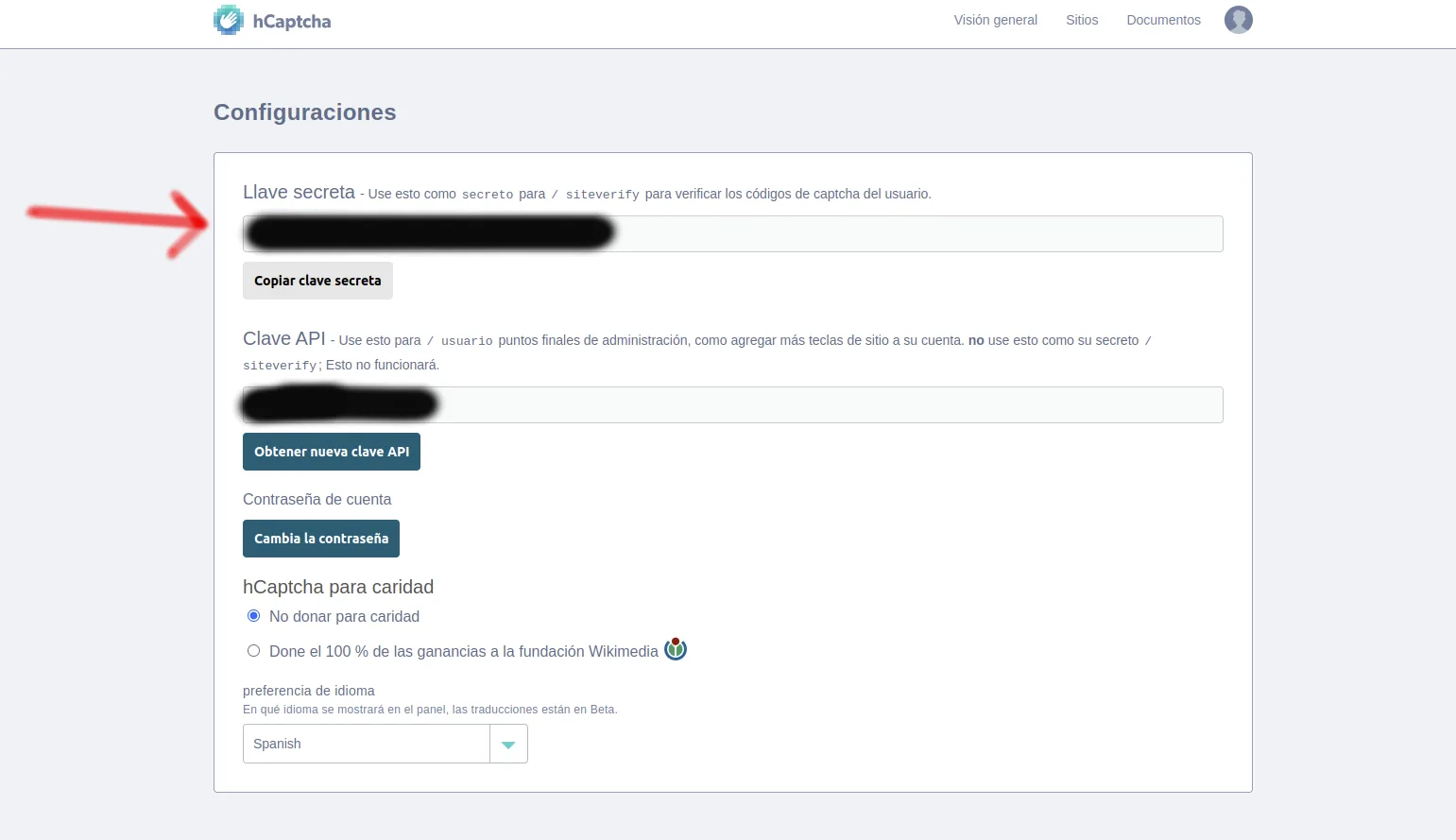Click the Contraseña de cuenta label
1456x840 pixels.
317,499
